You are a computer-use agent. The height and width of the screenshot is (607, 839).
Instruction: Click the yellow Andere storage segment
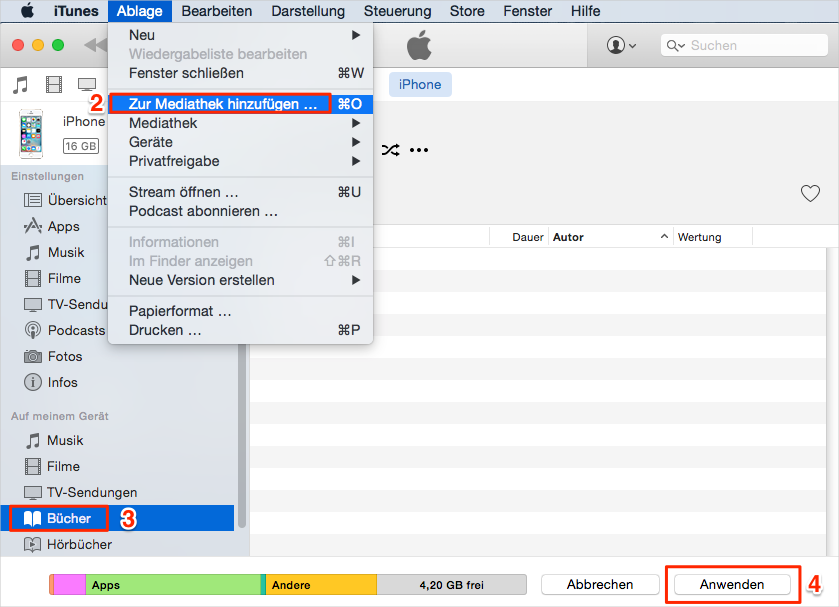click(321, 585)
